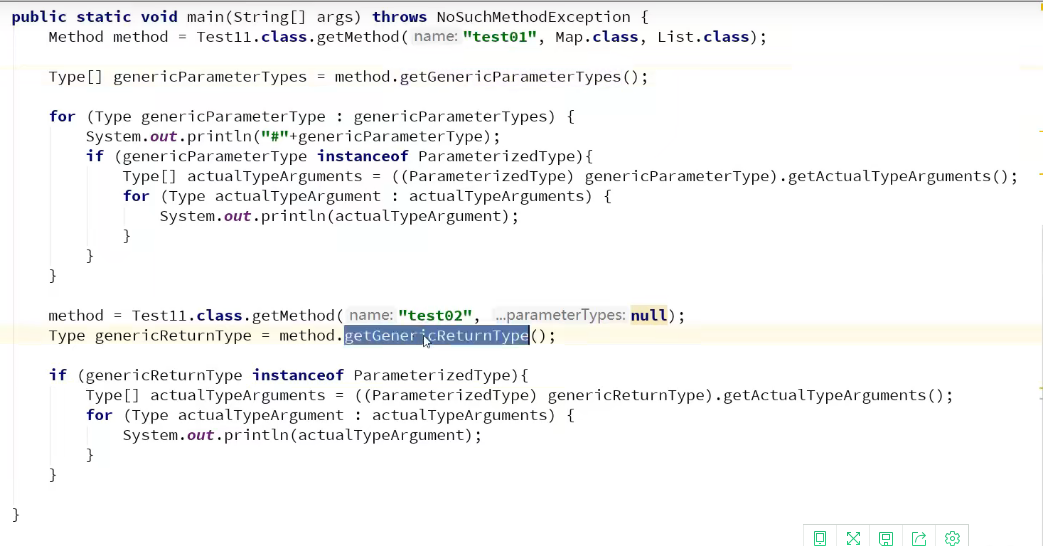This screenshot has height=546, width=1043.
Task: Click instanceof in the genericReturnType condition
Action: (x=297, y=375)
